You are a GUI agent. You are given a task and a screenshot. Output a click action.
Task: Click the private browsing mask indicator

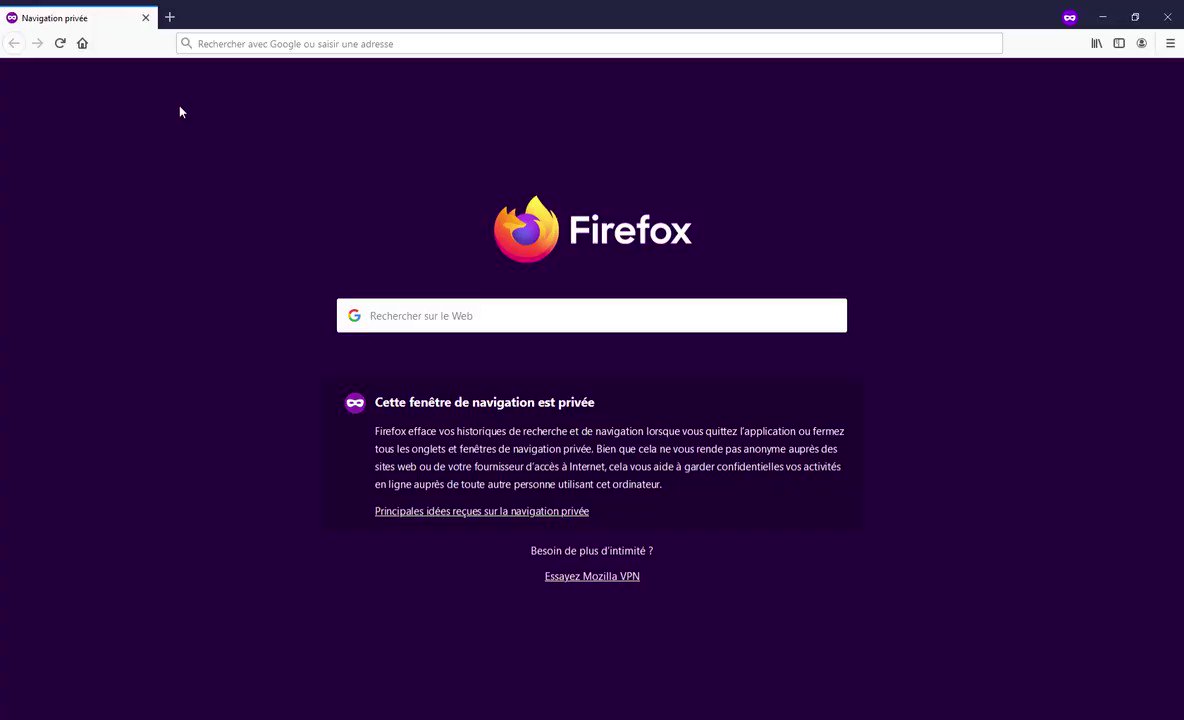(x=1069, y=17)
